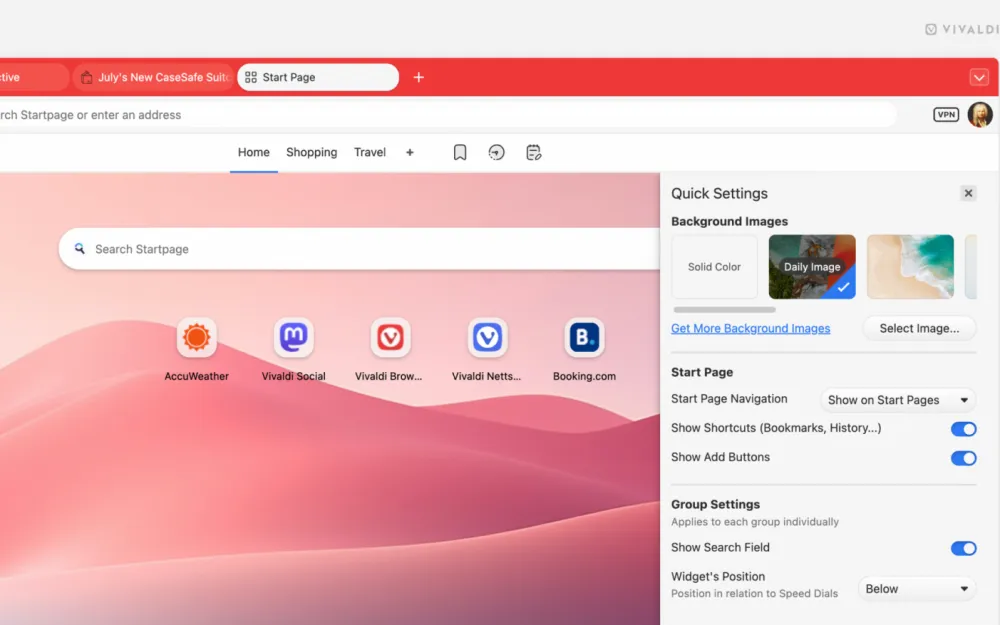Click the Select Image... button
1000x625 pixels.
coord(919,328)
